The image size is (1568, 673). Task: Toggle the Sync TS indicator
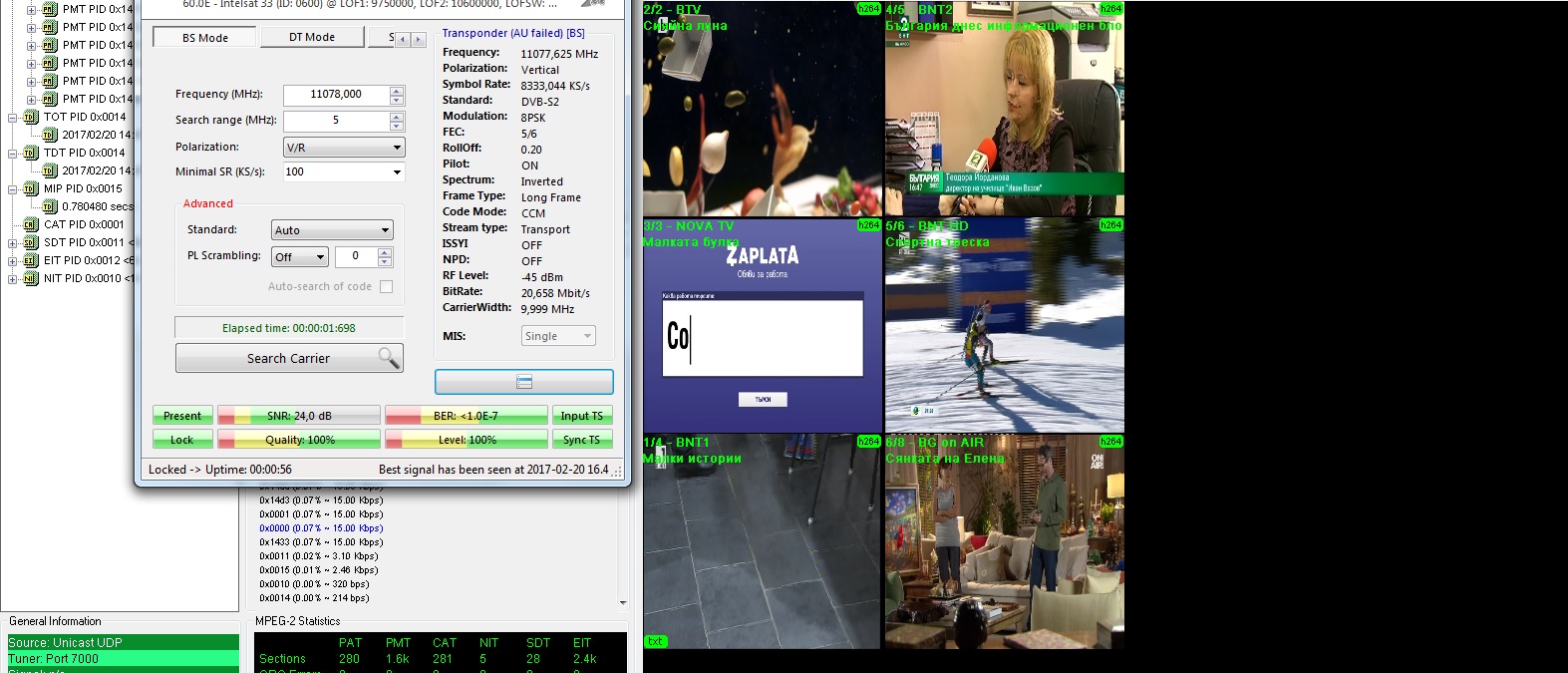pyautogui.click(x=581, y=440)
